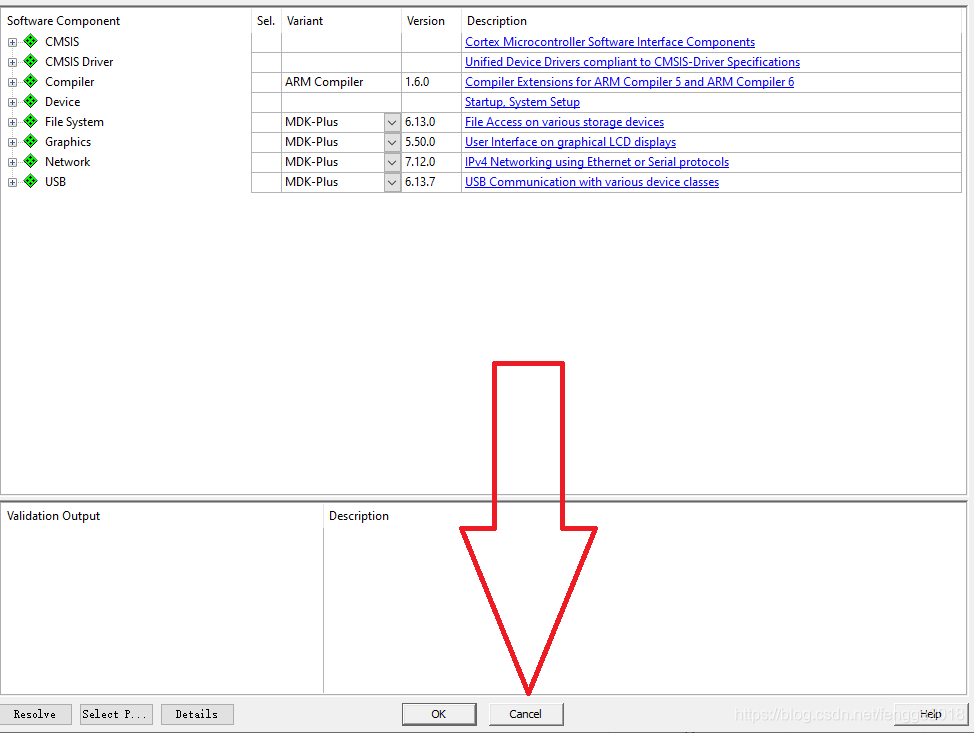Open File Access on various storage devices link

(565, 122)
